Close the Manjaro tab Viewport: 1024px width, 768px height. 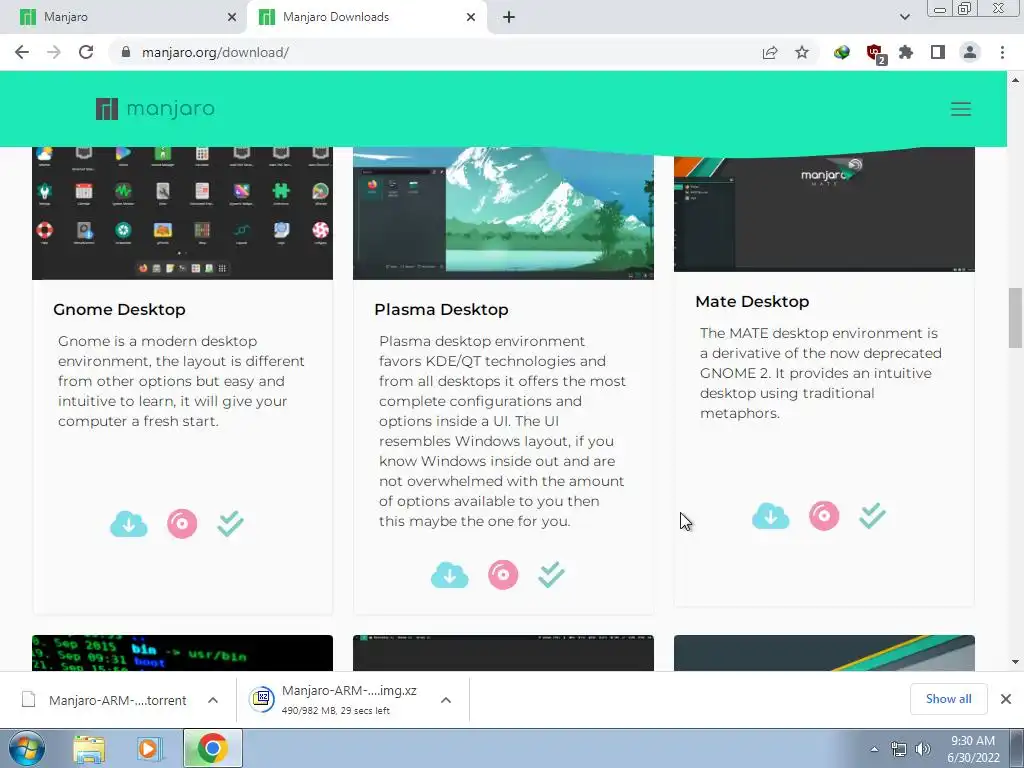(232, 17)
